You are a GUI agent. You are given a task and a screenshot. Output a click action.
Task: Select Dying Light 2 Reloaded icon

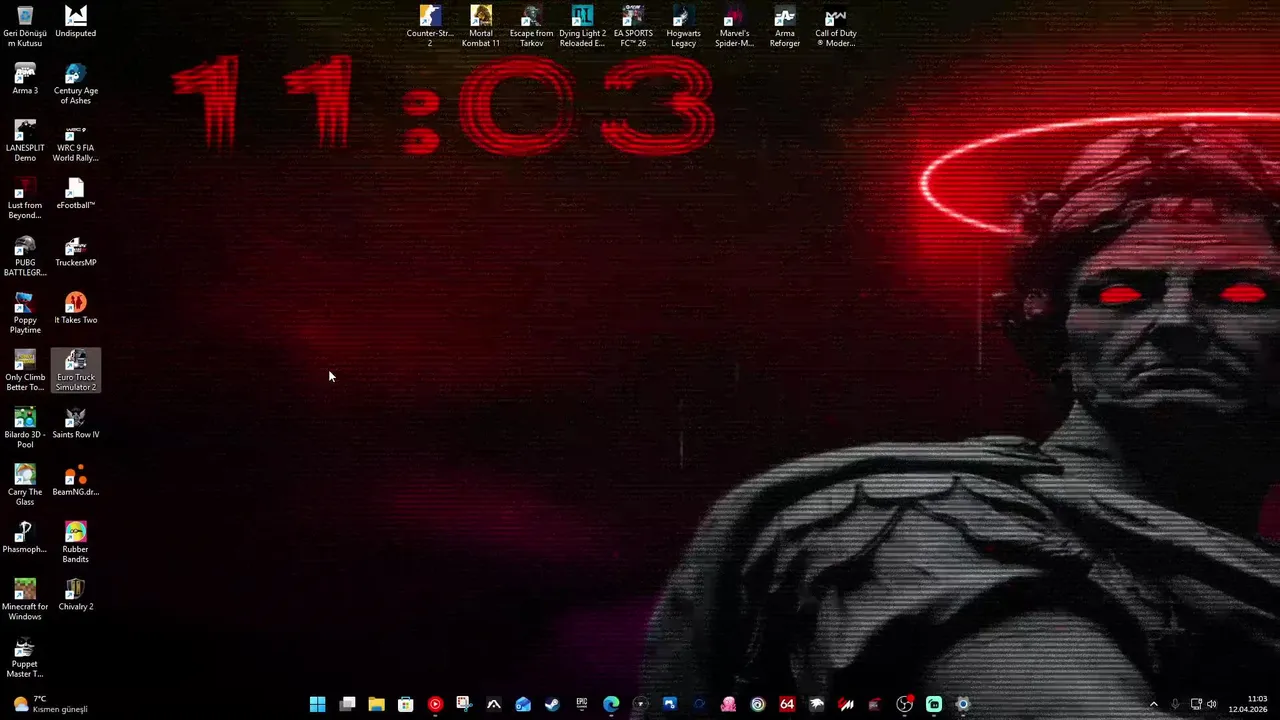tap(582, 26)
